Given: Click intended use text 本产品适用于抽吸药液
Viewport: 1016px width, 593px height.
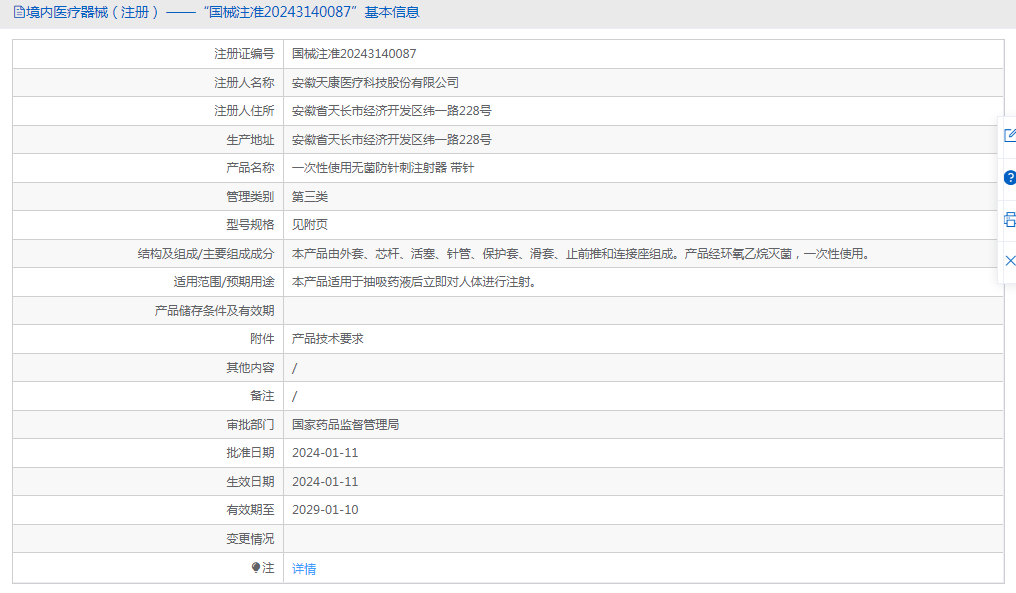Looking at the screenshot, I should point(414,282).
